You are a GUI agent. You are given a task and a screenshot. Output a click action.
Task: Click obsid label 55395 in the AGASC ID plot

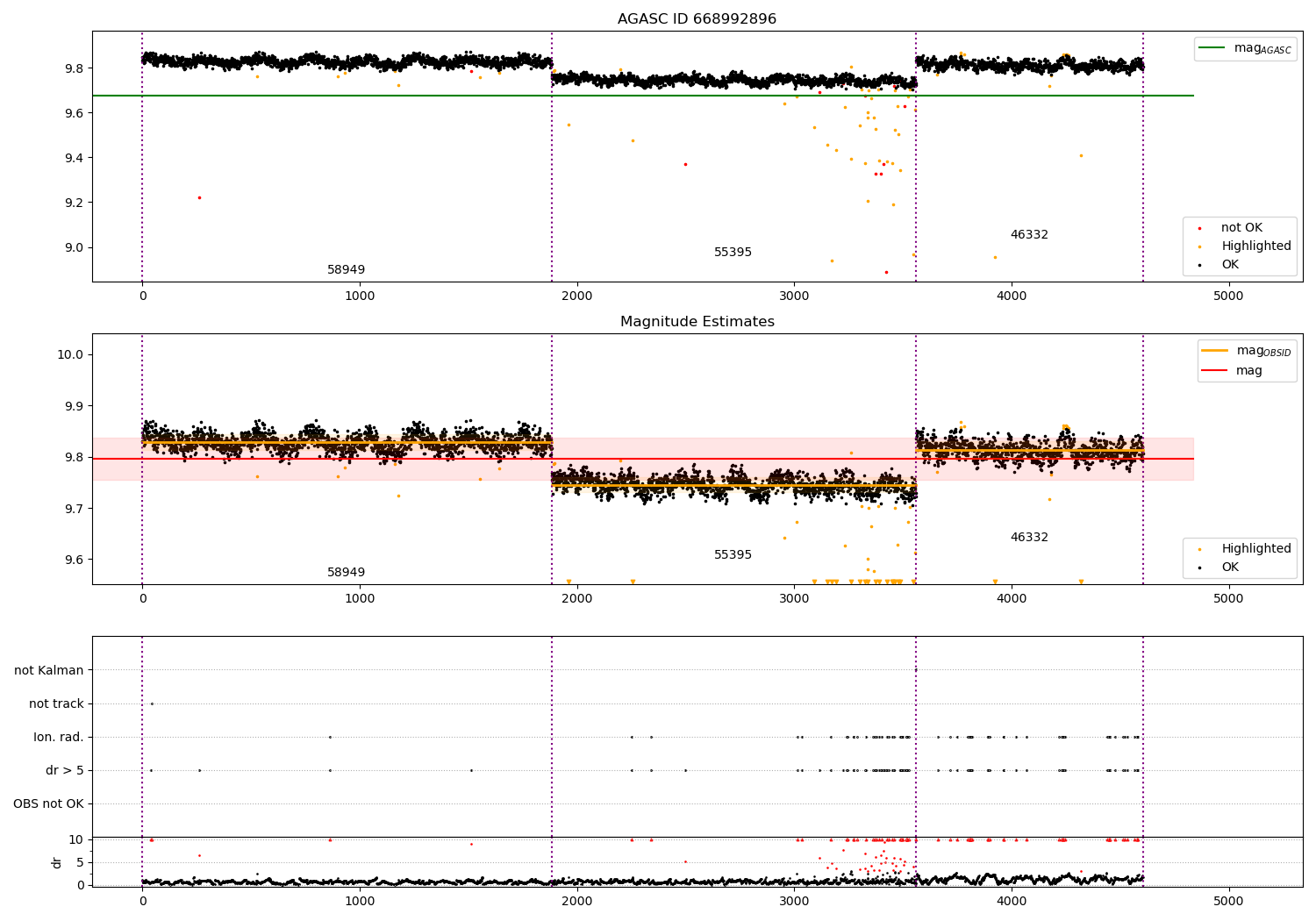[x=733, y=253]
